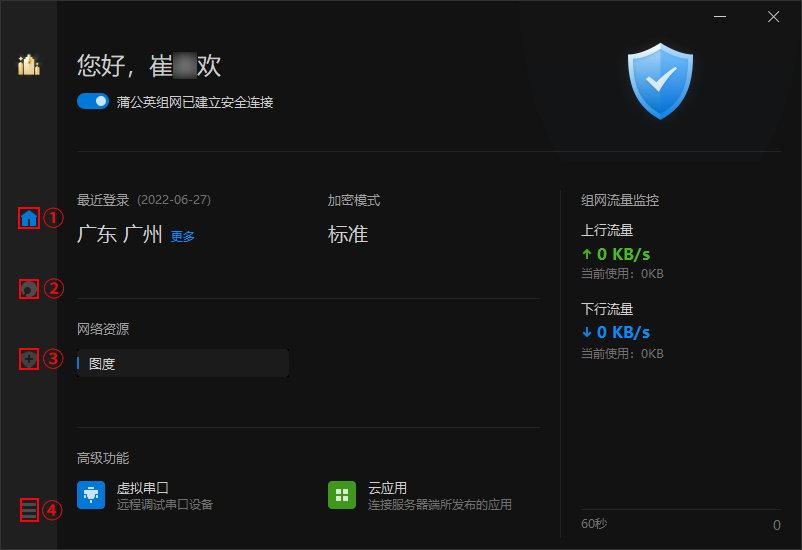Close the application window
Viewport: 802px width, 550px height.
click(773, 16)
